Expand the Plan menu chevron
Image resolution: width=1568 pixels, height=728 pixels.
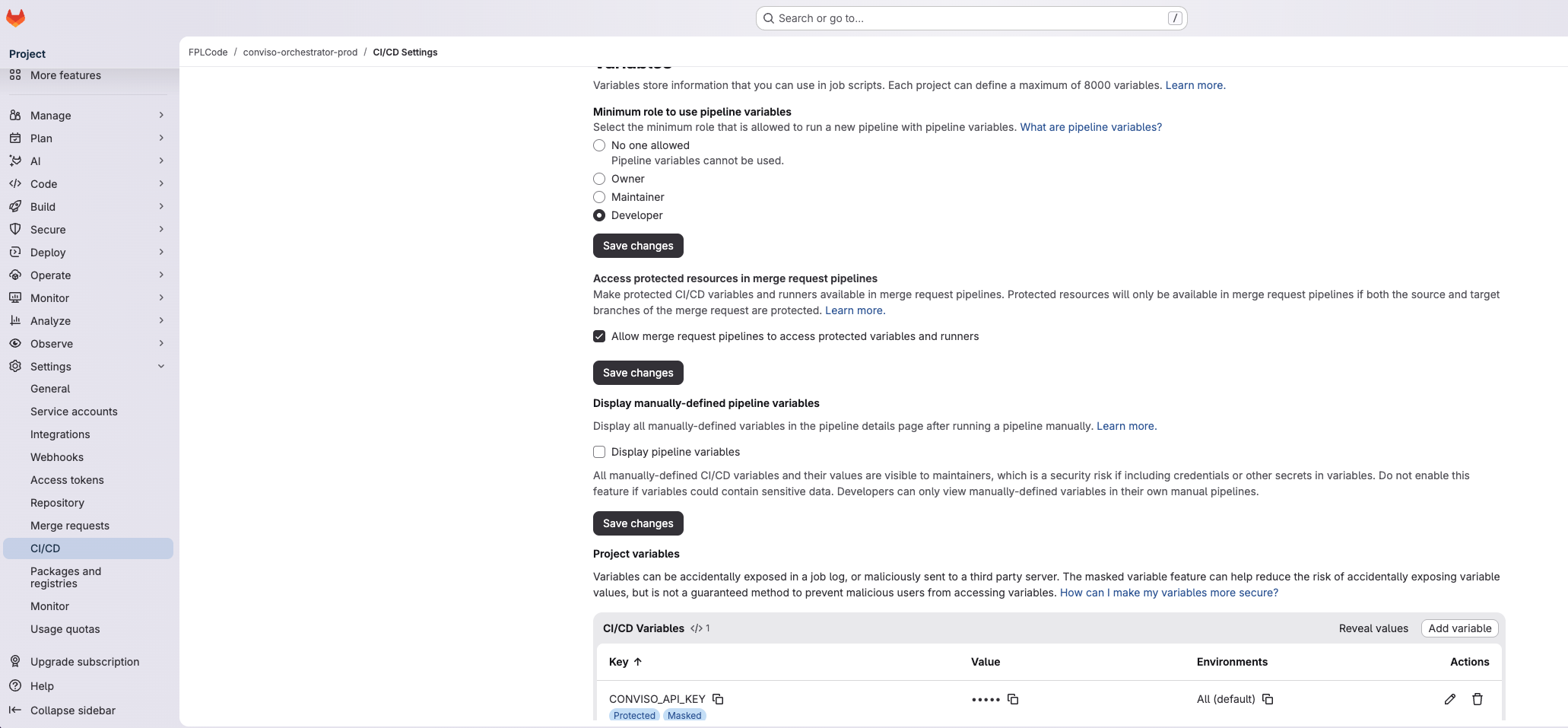pyautogui.click(x=161, y=138)
